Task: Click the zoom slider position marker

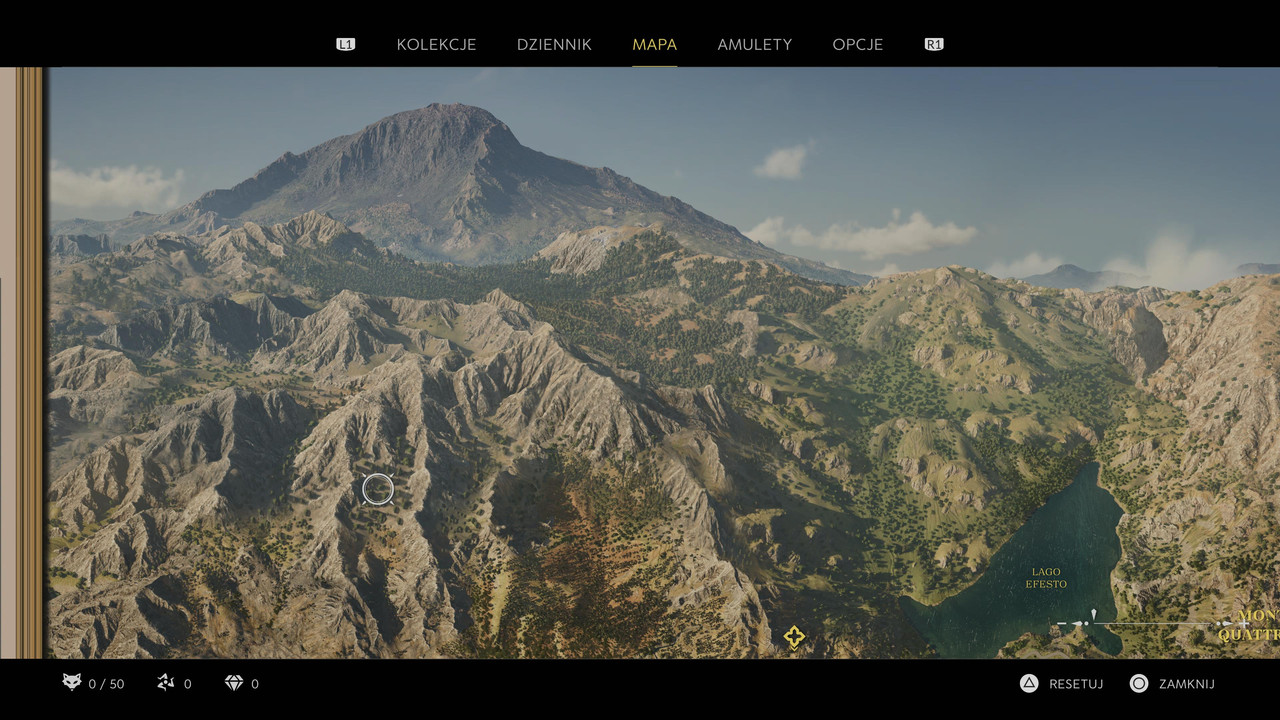Action: point(1094,614)
